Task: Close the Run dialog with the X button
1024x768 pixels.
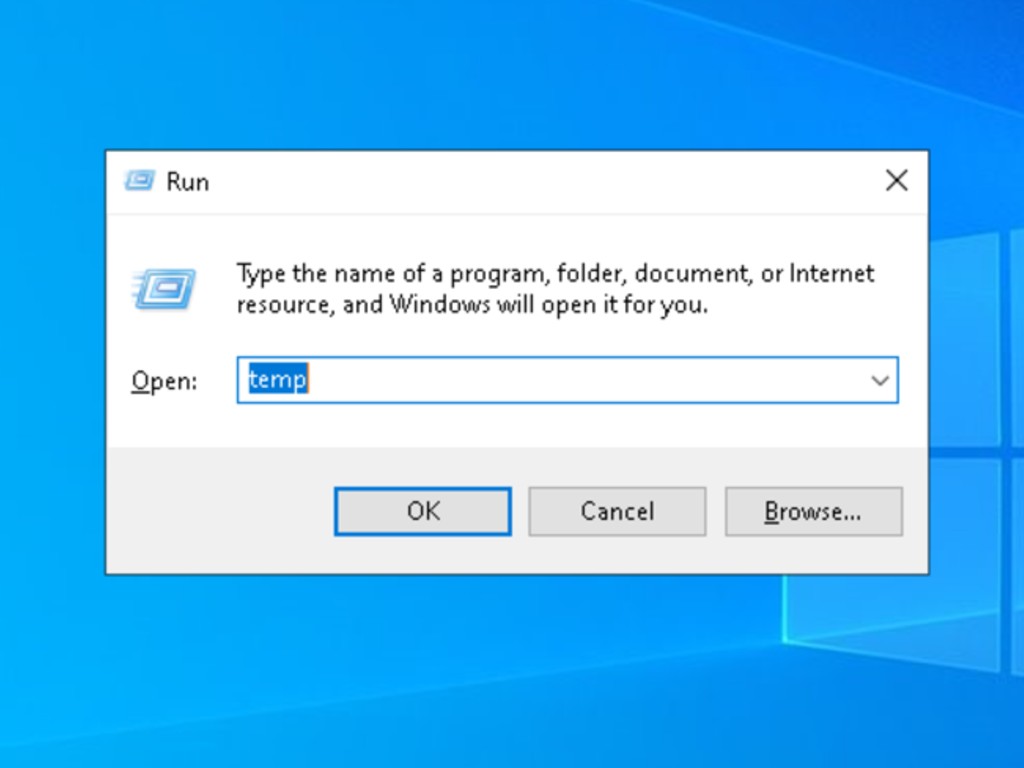Action: coord(897,181)
